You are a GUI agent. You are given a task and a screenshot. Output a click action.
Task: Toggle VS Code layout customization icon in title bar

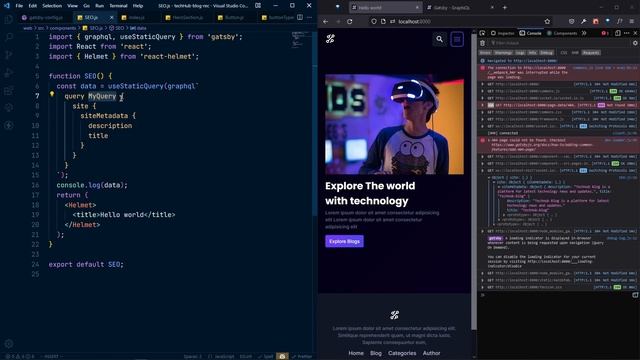[x=258, y=6]
